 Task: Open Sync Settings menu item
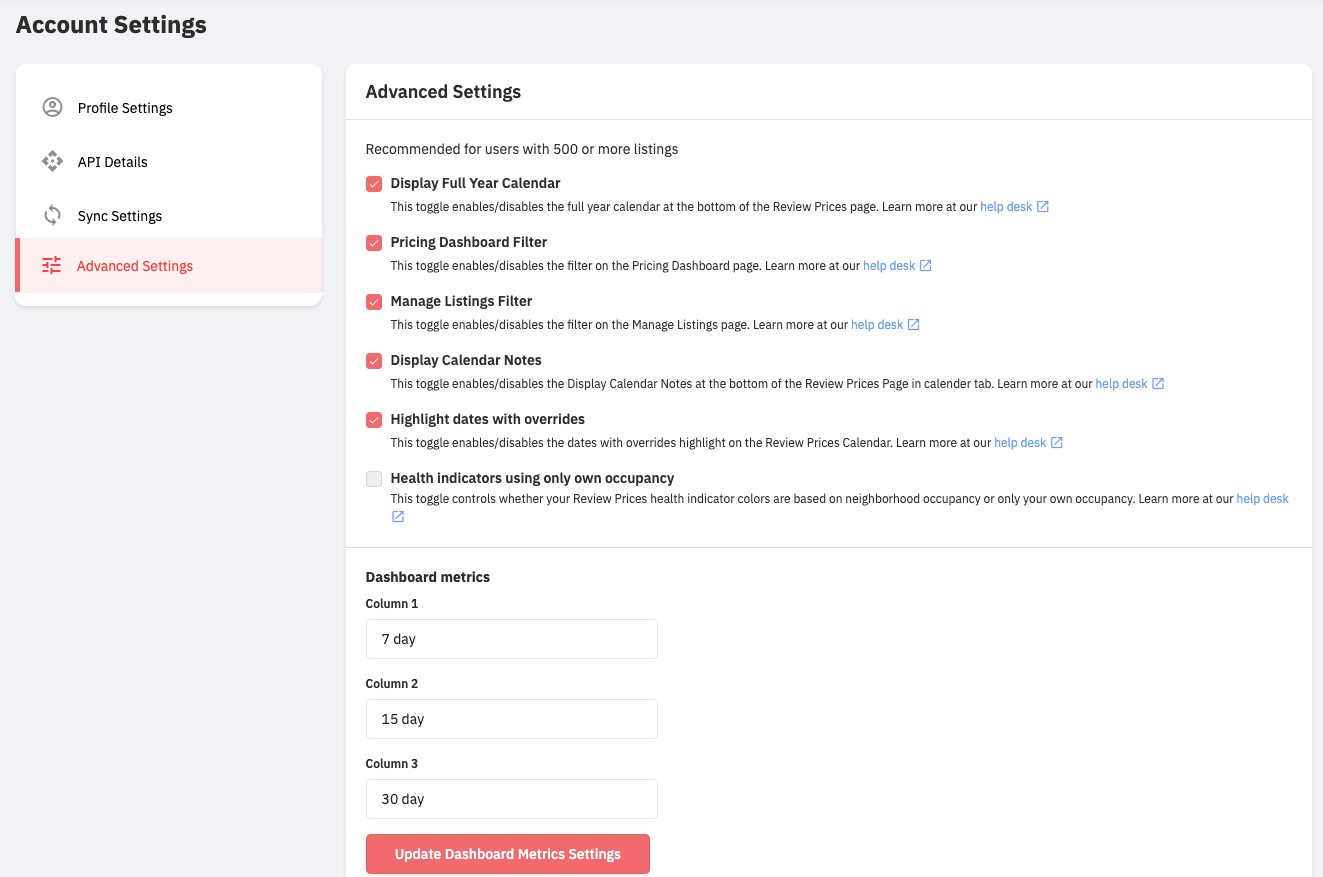pyautogui.click(x=168, y=216)
